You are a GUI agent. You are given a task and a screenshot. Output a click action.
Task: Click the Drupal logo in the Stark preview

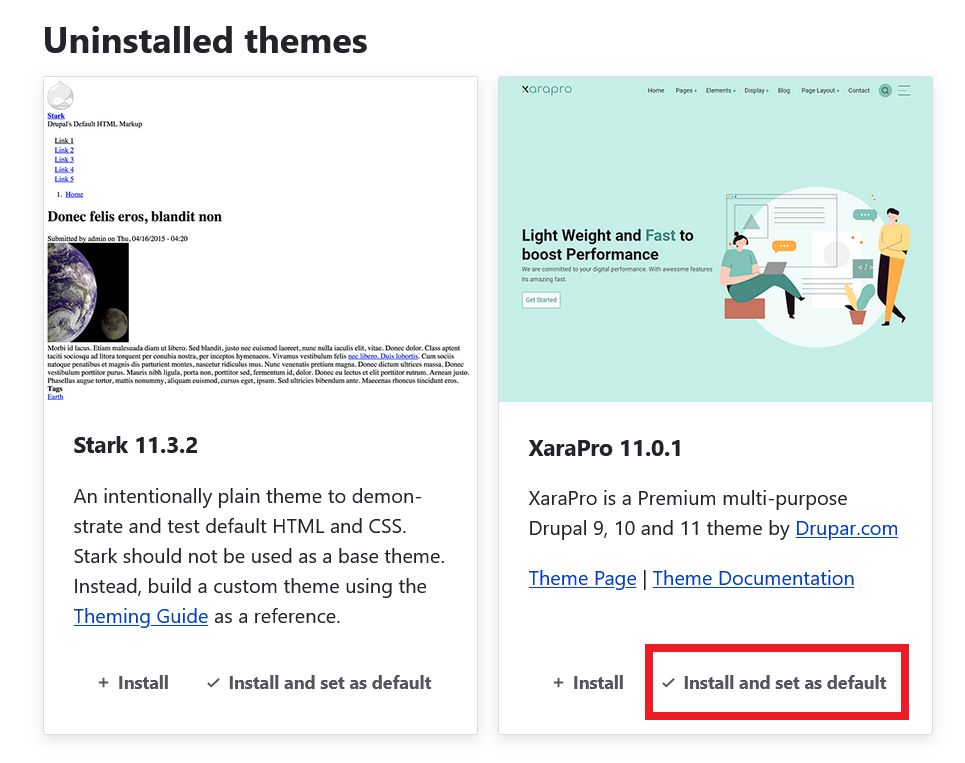click(x=60, y=96)
